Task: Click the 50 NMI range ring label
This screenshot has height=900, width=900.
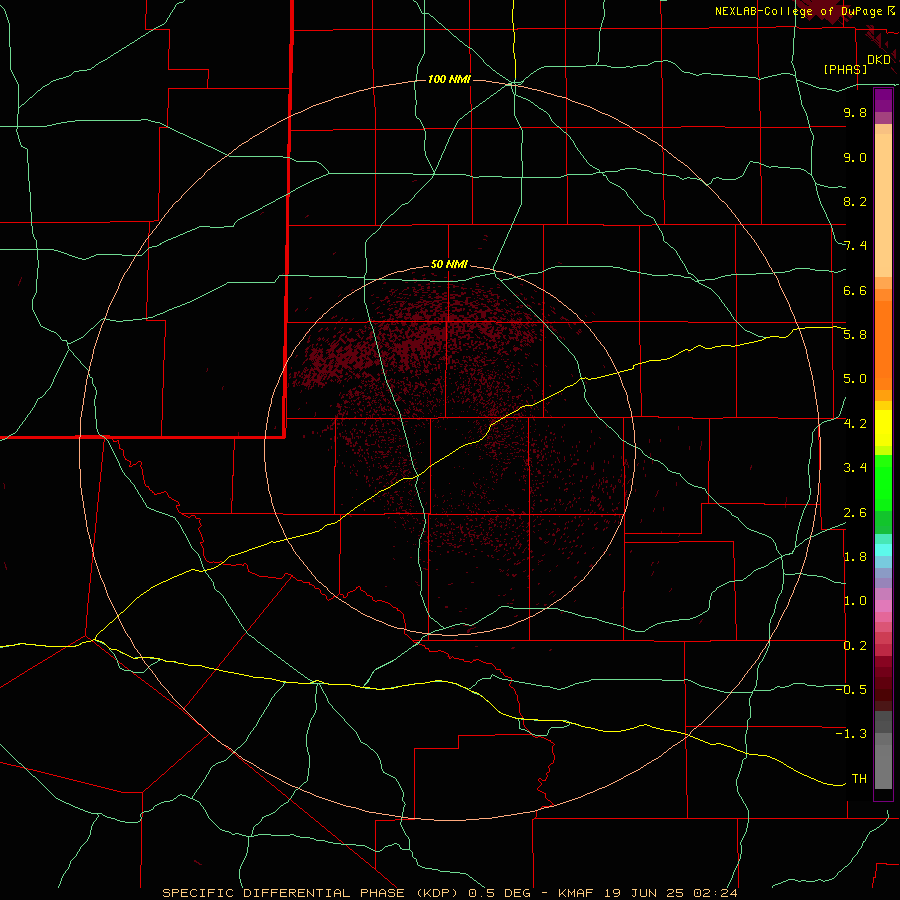Action: point(449,264)
